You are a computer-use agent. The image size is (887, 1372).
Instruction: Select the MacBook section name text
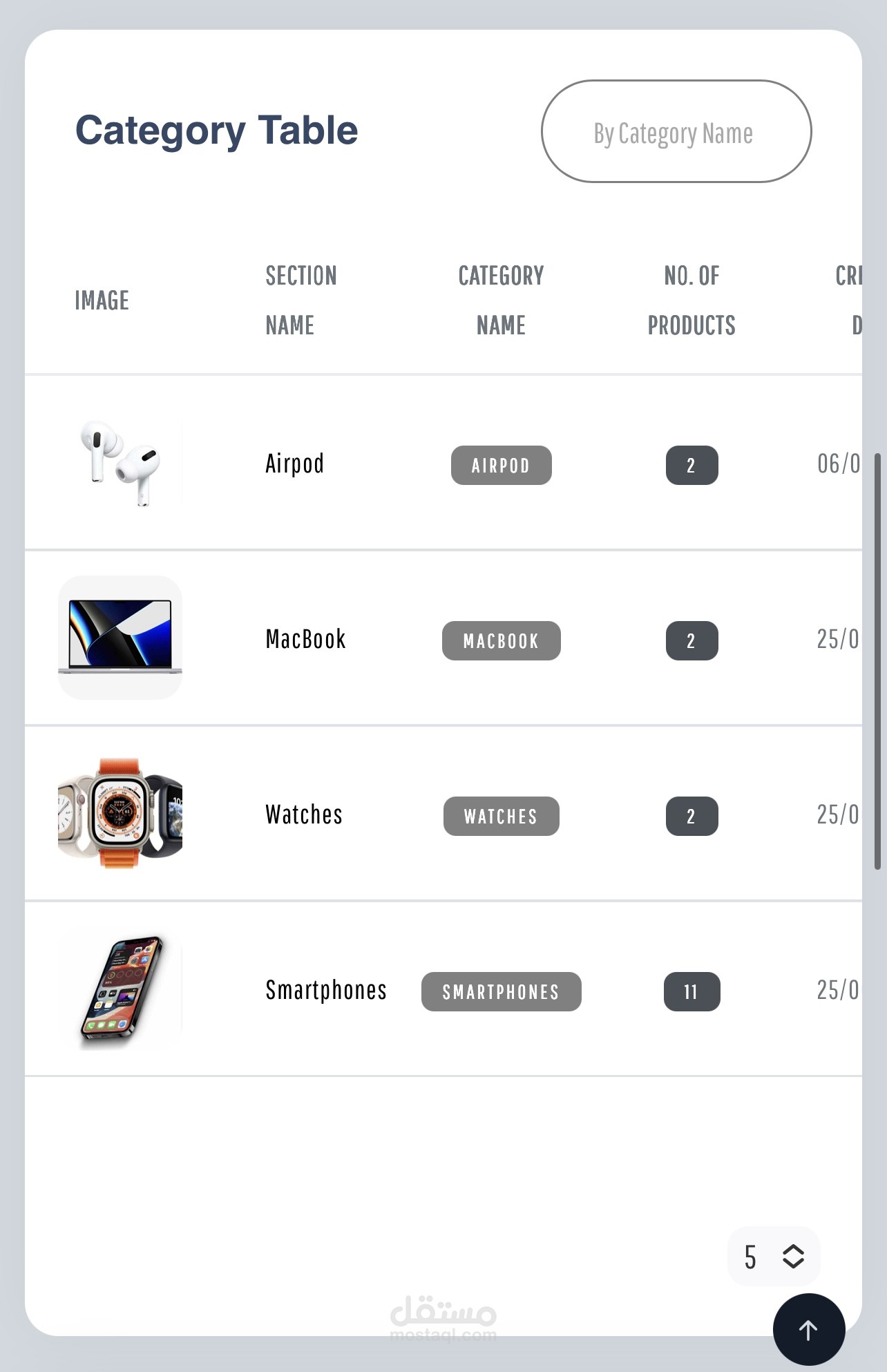pos(306,639)
